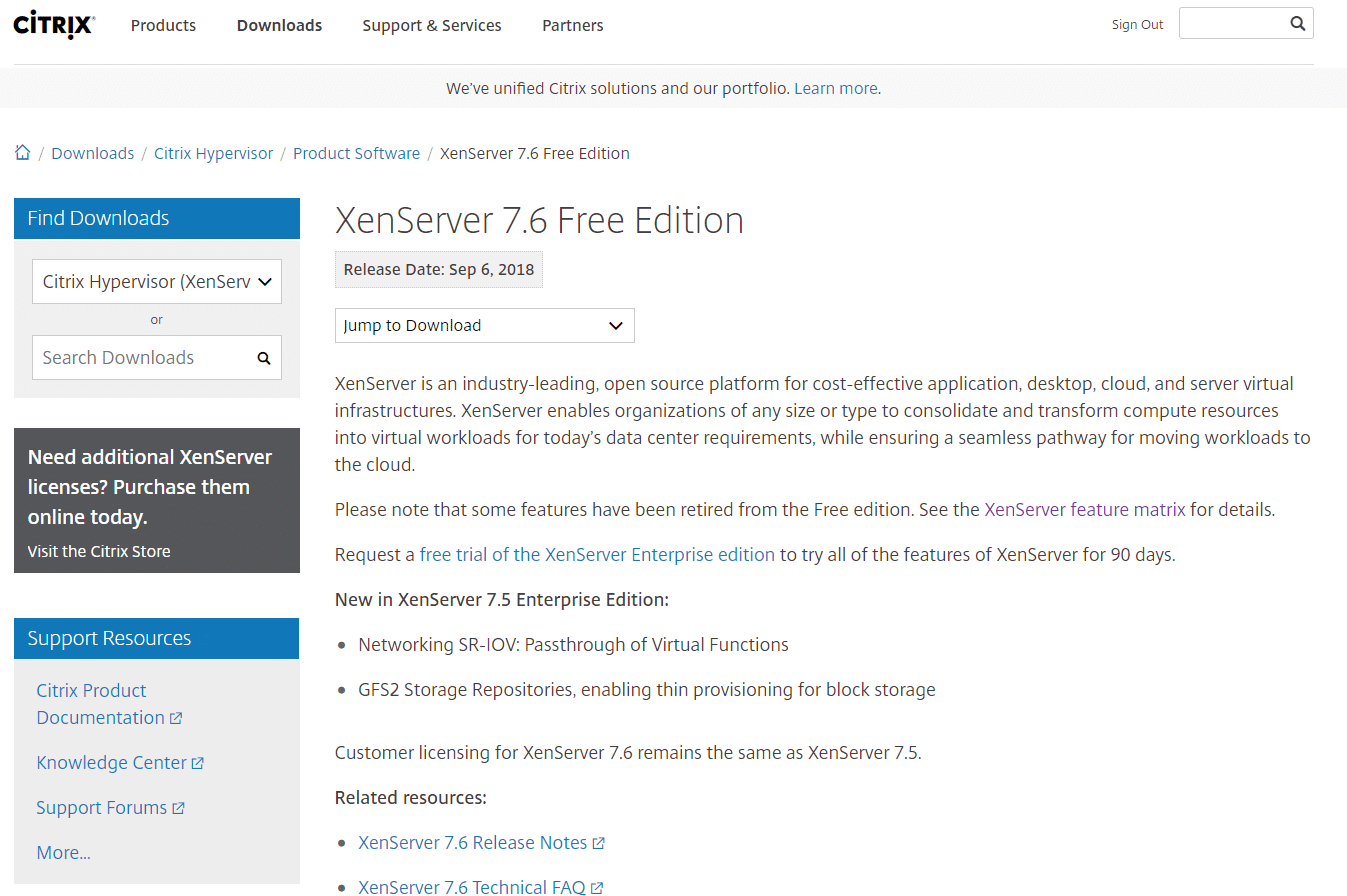This screenshot has width=1347, height=896.
Task: Open Product Software breadcrumb link
Action: click(356, 153)
